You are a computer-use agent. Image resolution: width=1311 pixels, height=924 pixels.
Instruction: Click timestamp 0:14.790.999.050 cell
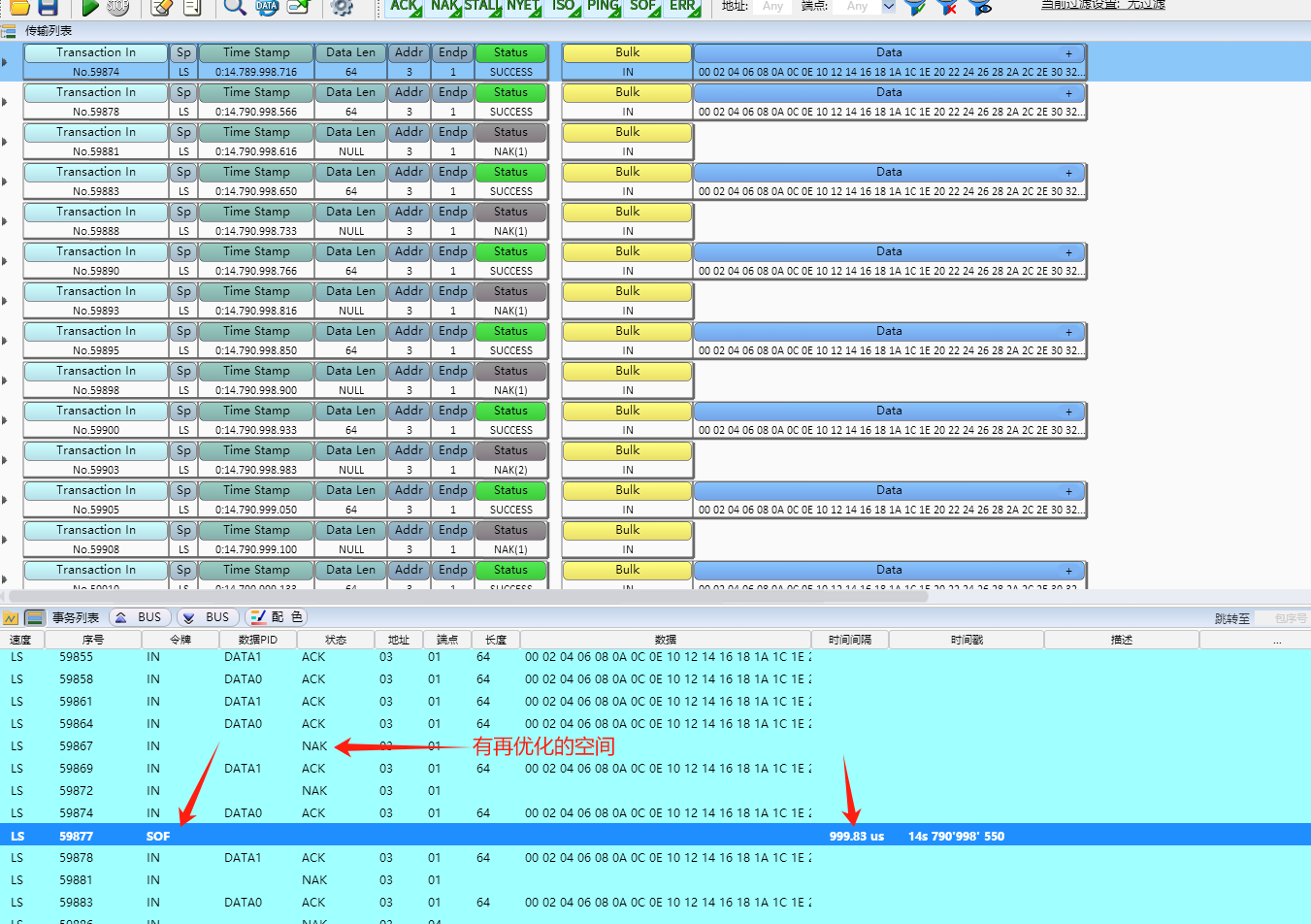(256, 510)
